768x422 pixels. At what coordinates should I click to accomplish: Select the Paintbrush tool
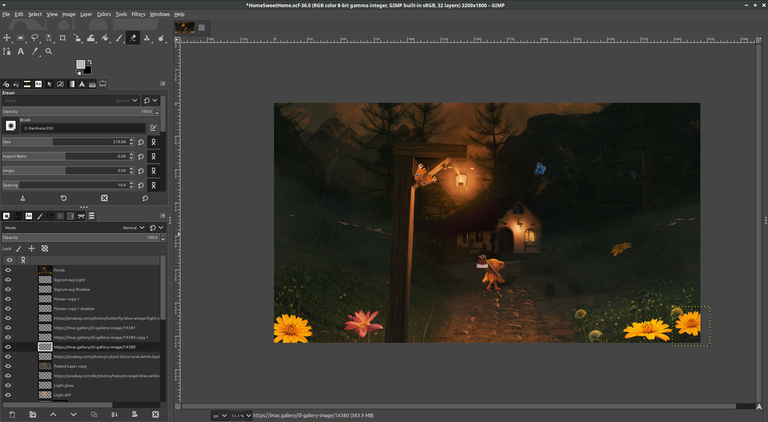(119, 38)
